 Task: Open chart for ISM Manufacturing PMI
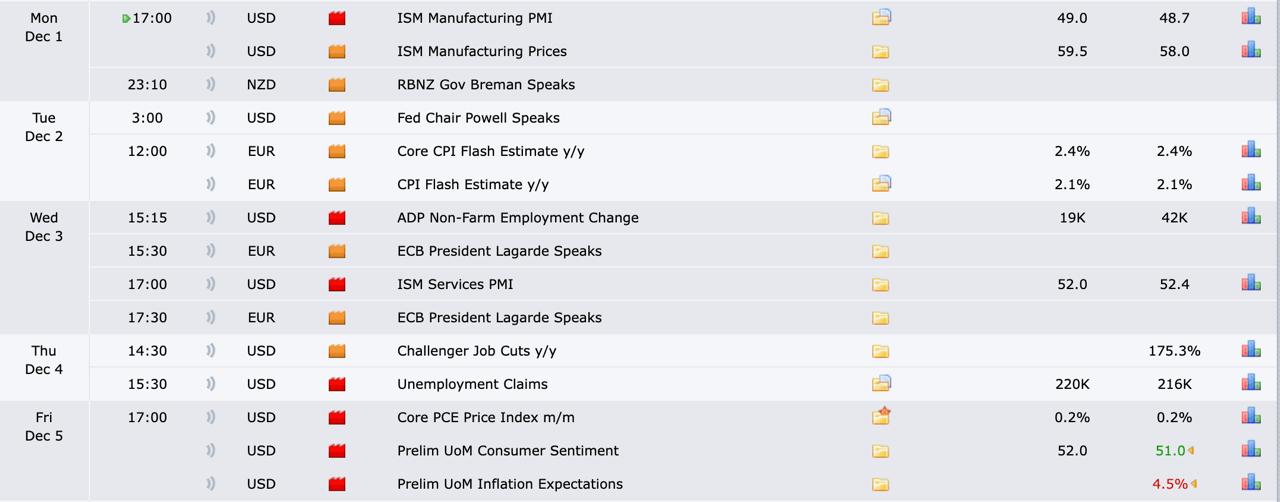pos(1250,17)
